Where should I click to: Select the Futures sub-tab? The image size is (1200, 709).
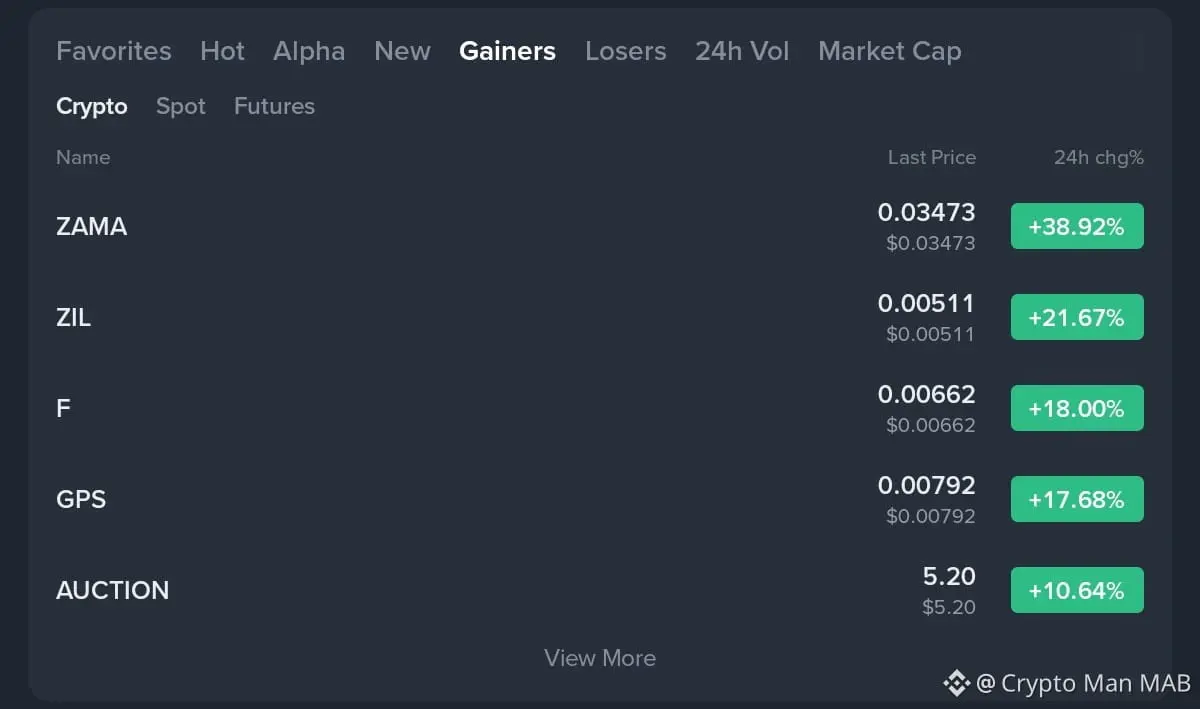click(x=274, y=106)
